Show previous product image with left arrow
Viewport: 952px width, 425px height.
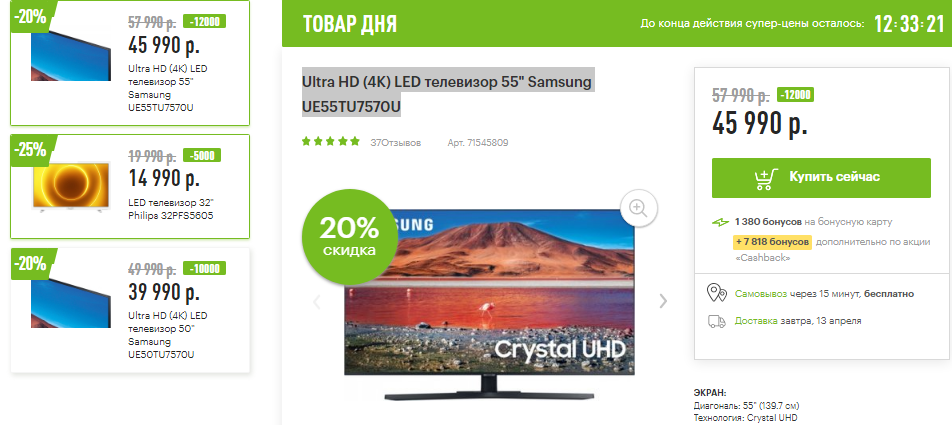316,302
